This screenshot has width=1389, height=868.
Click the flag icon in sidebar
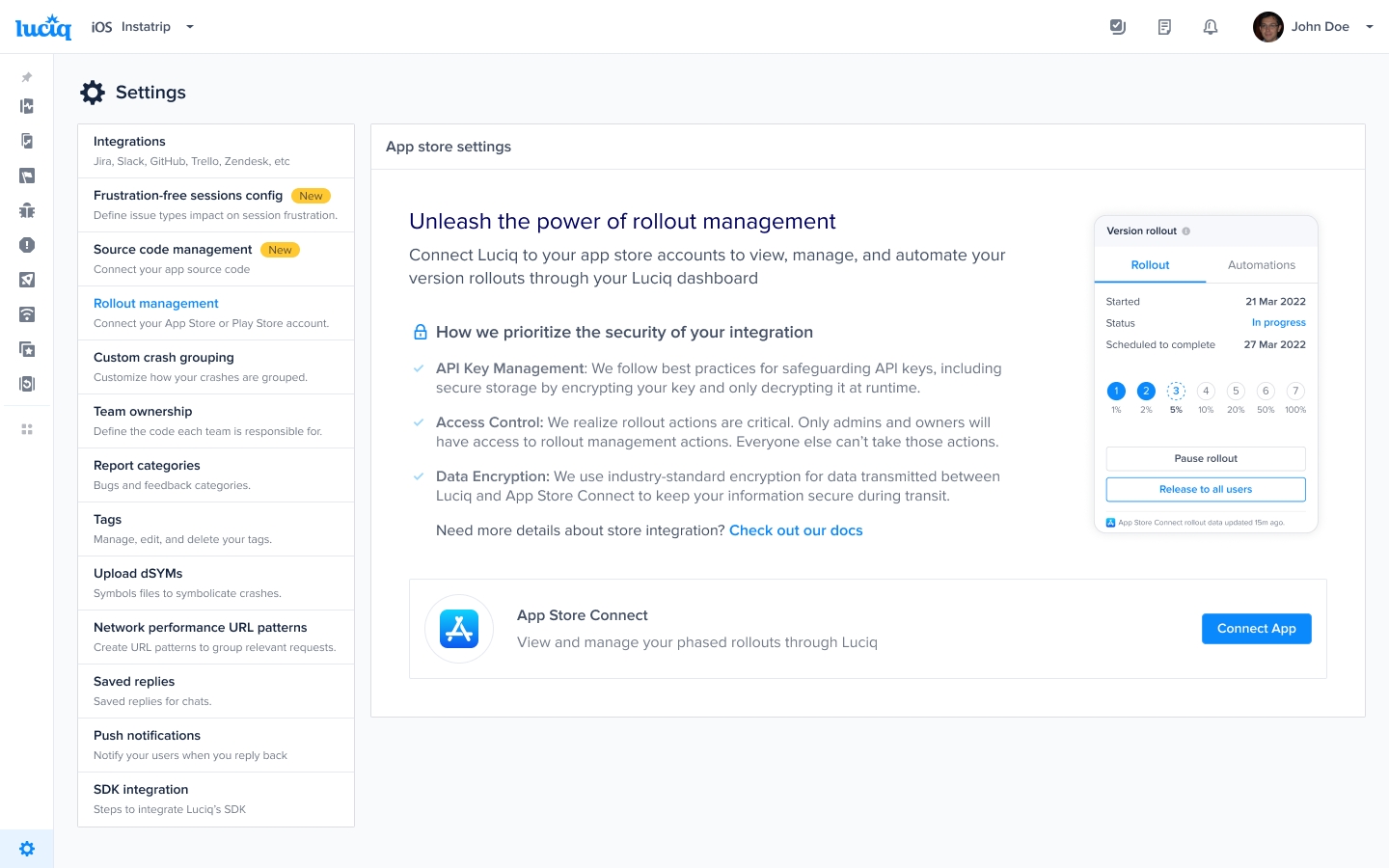(x=27, y=176)
